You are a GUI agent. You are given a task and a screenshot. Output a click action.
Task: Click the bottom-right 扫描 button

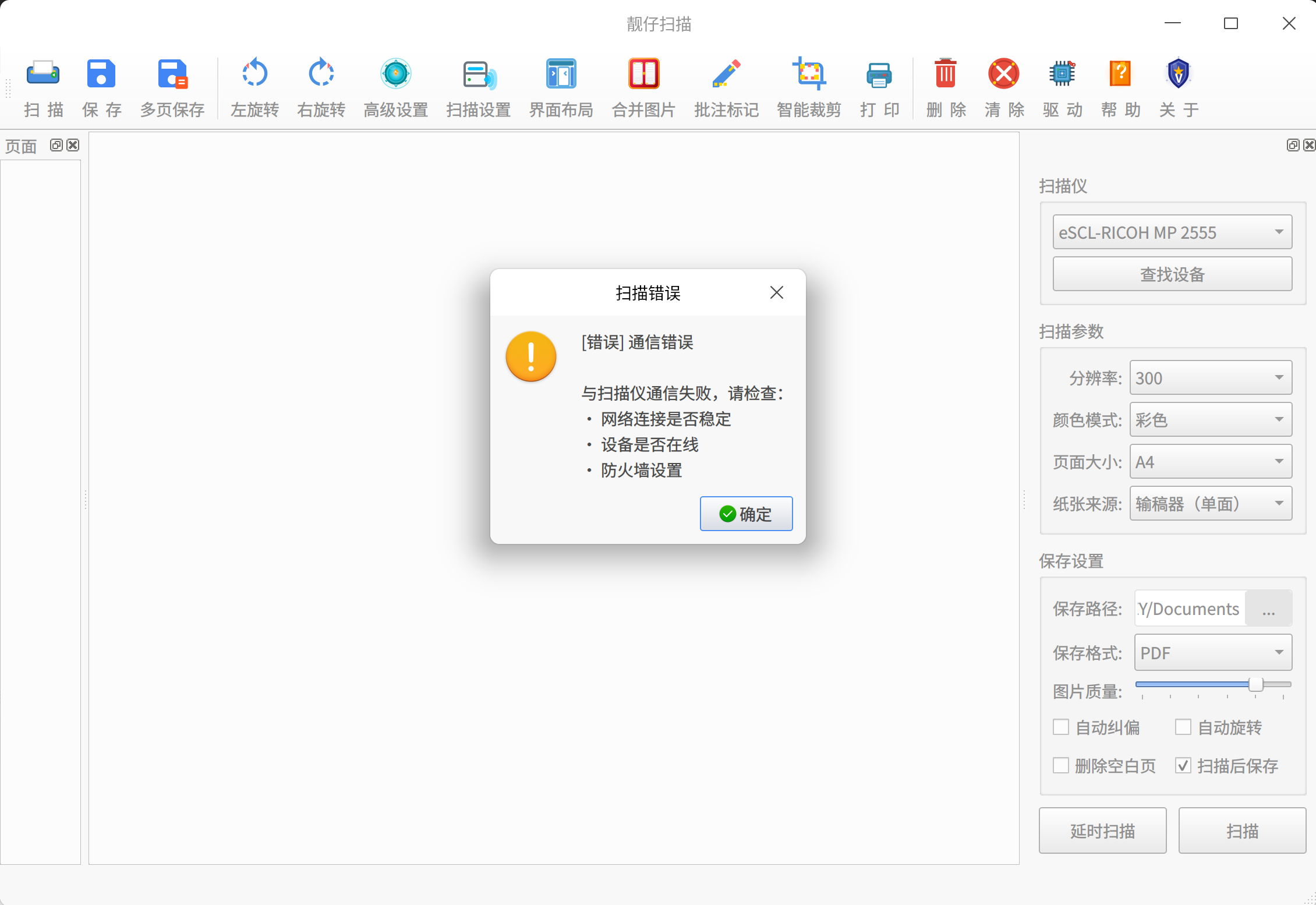[x=1243, y=830]
